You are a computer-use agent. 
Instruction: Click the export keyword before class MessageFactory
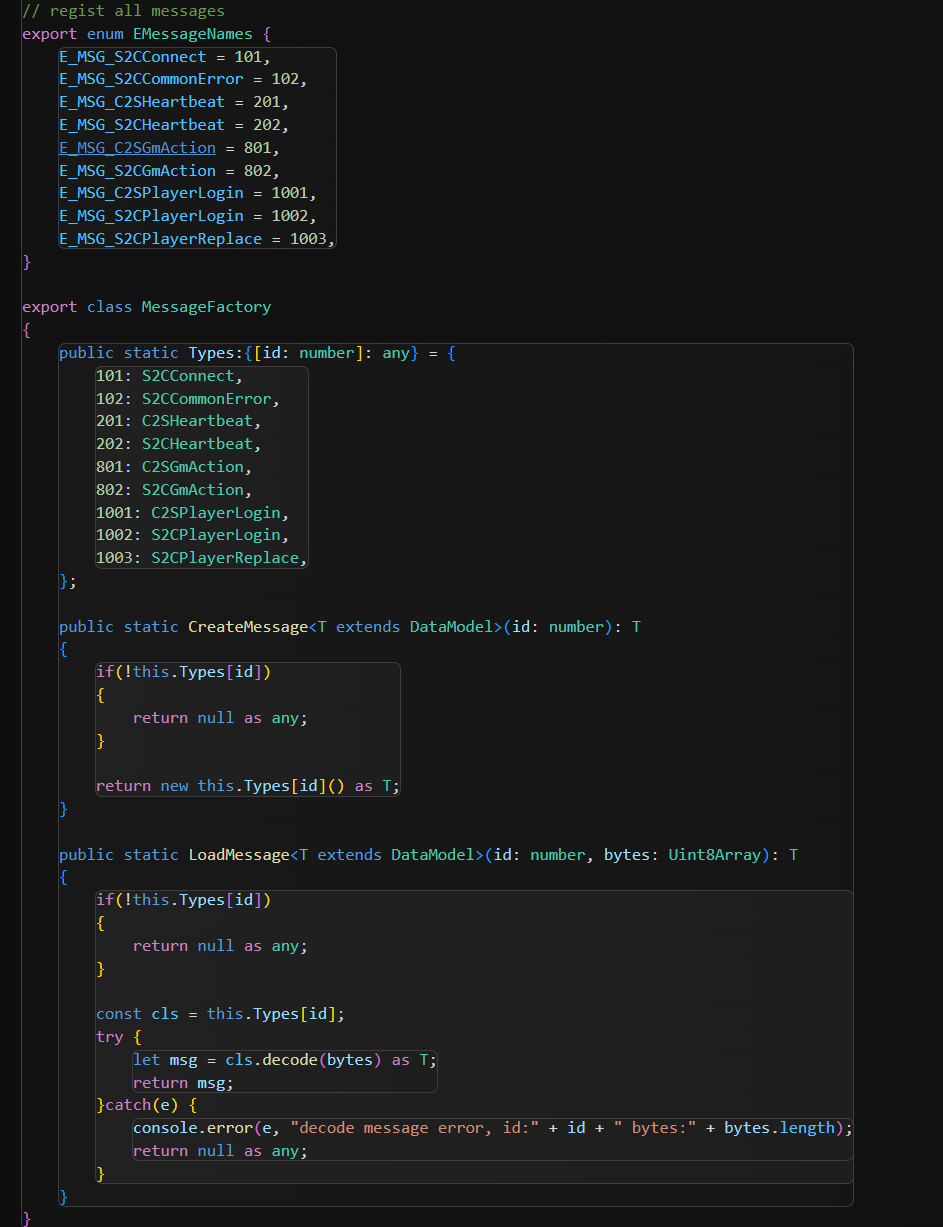click(x=49, y=307)
